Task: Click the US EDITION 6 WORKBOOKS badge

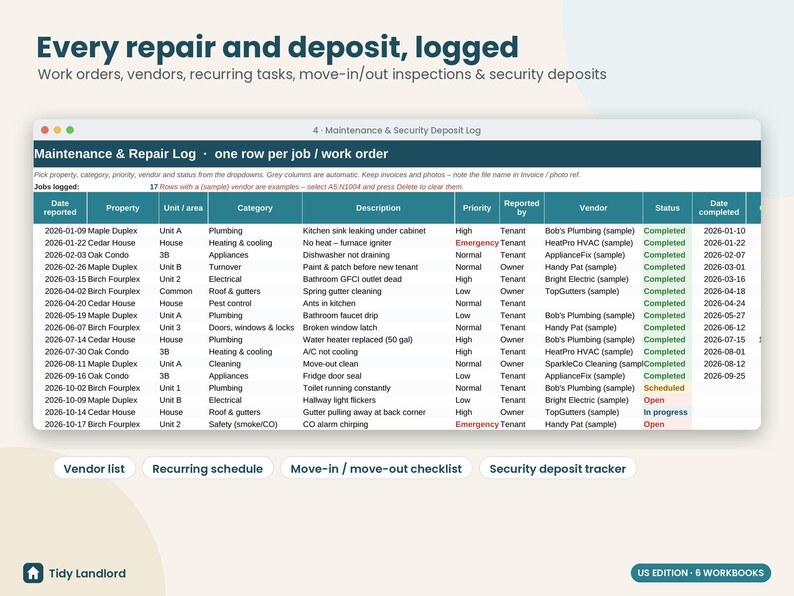Action: tap(700, 573)
